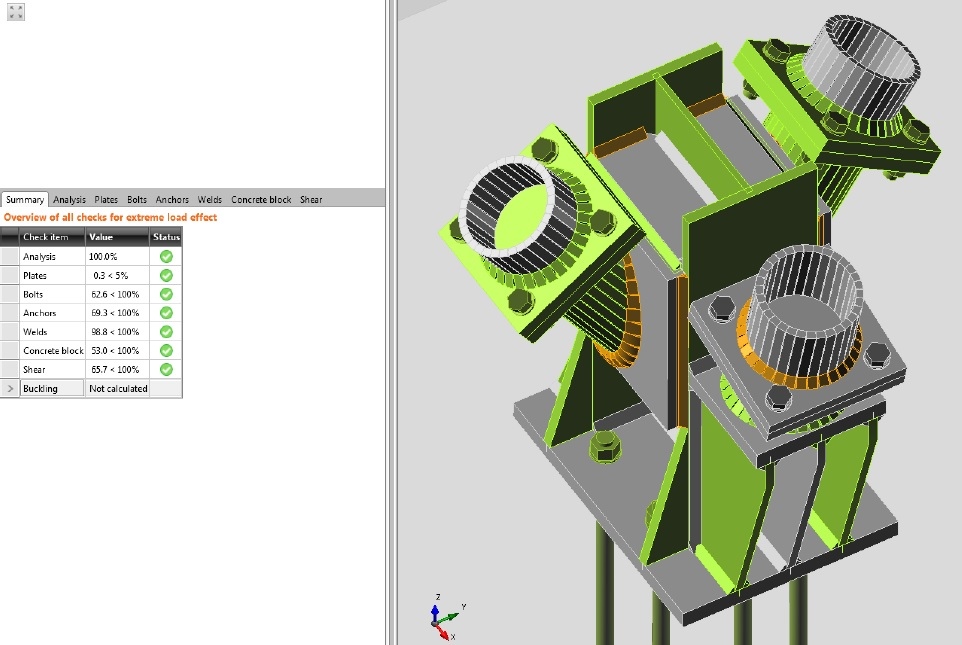Screen dimensions: 962x645
Task: Open the Bolts tab
Action: click(137, 199)
